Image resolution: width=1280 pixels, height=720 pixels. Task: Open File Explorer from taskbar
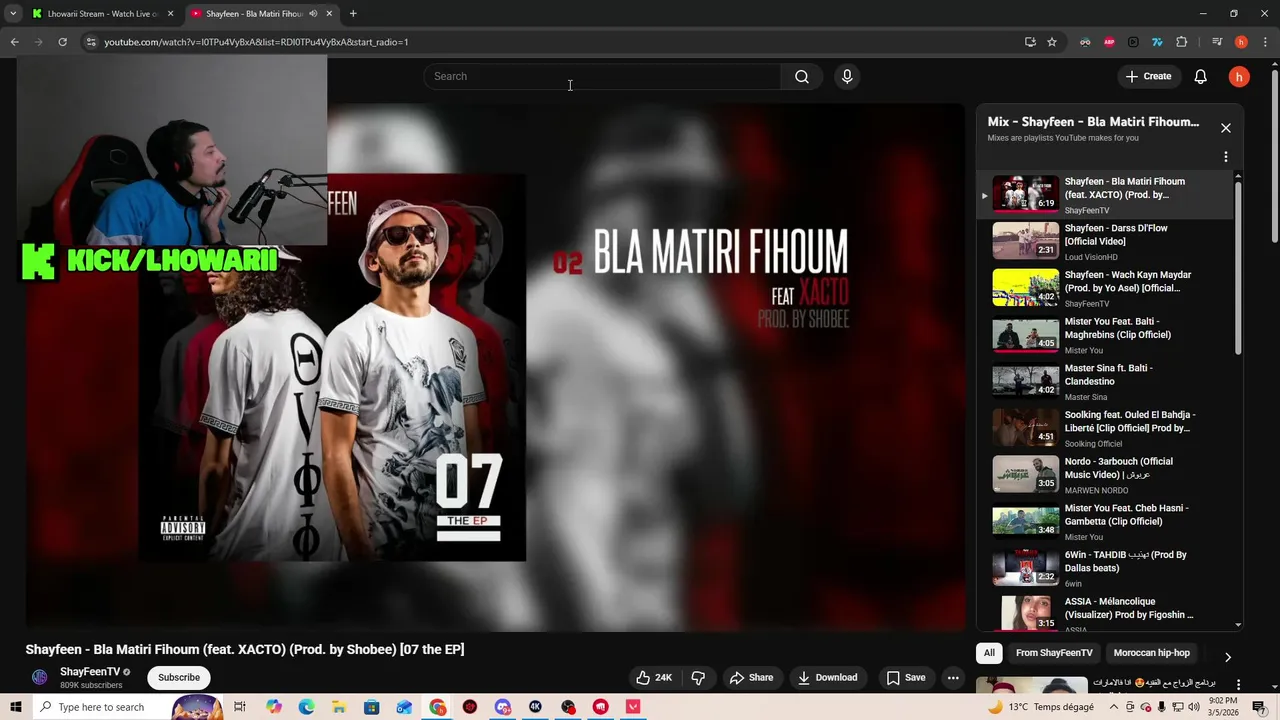(339, 707)
